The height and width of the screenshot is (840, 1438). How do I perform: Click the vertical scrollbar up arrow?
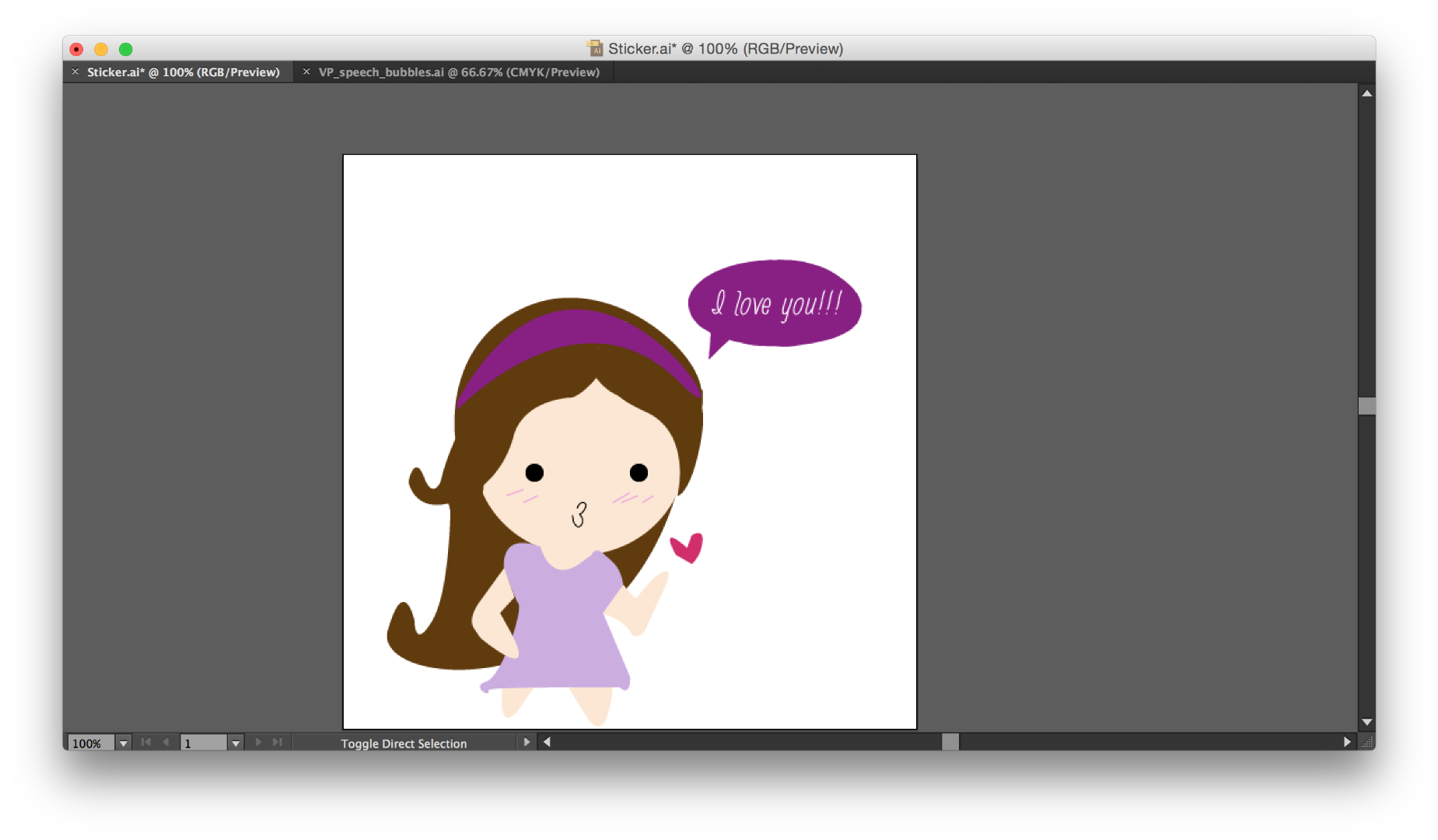1366,93
